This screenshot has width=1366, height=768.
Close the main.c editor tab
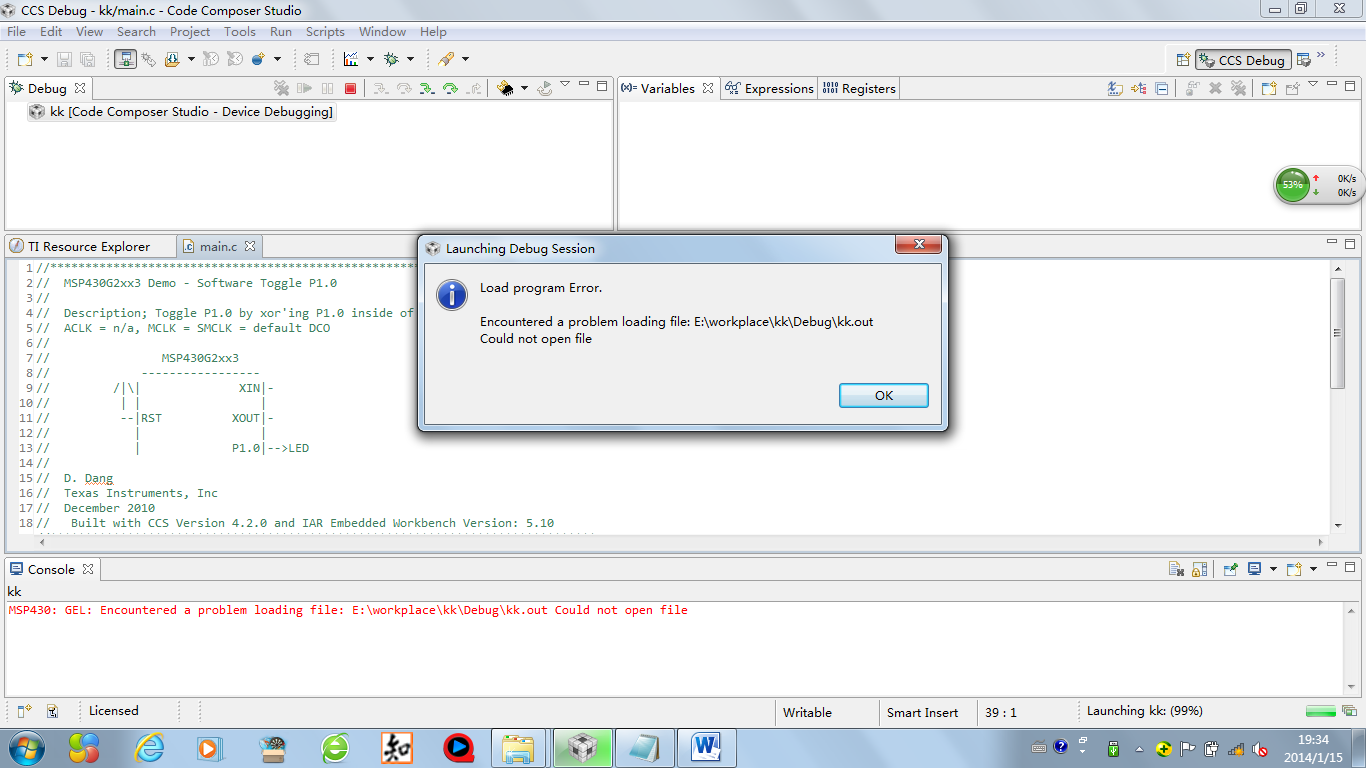250,246
